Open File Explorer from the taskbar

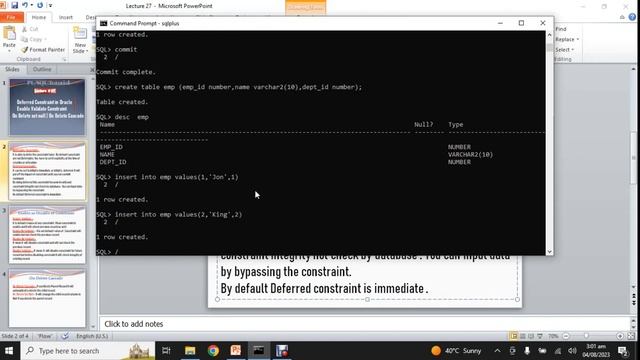(190, 351)
